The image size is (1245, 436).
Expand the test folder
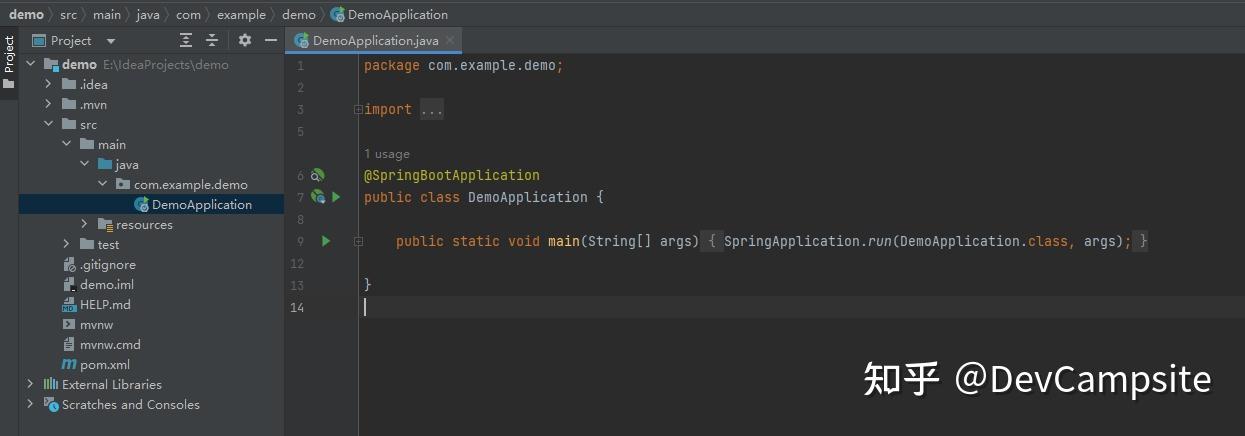[66, 244]
